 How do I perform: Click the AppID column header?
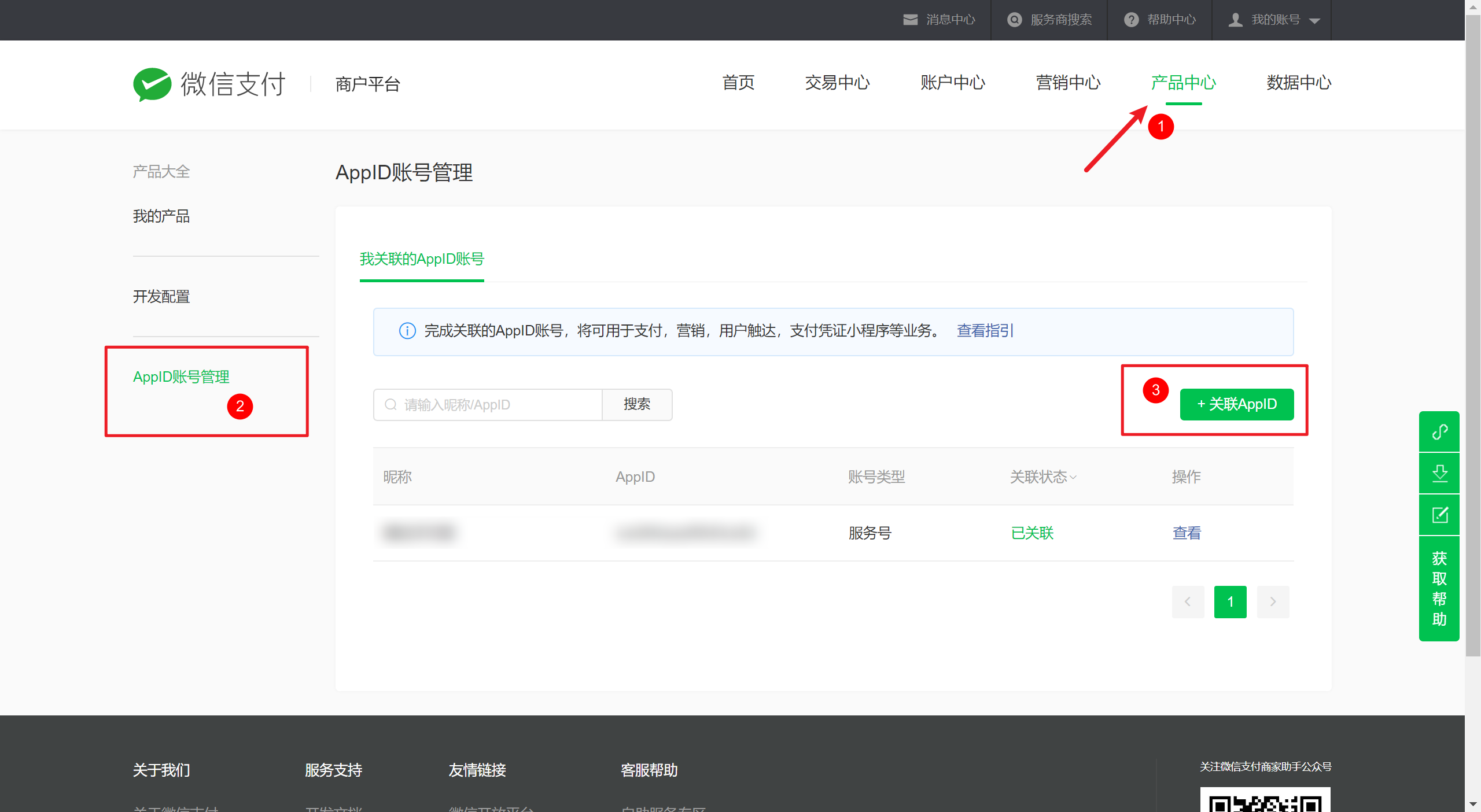635,477
